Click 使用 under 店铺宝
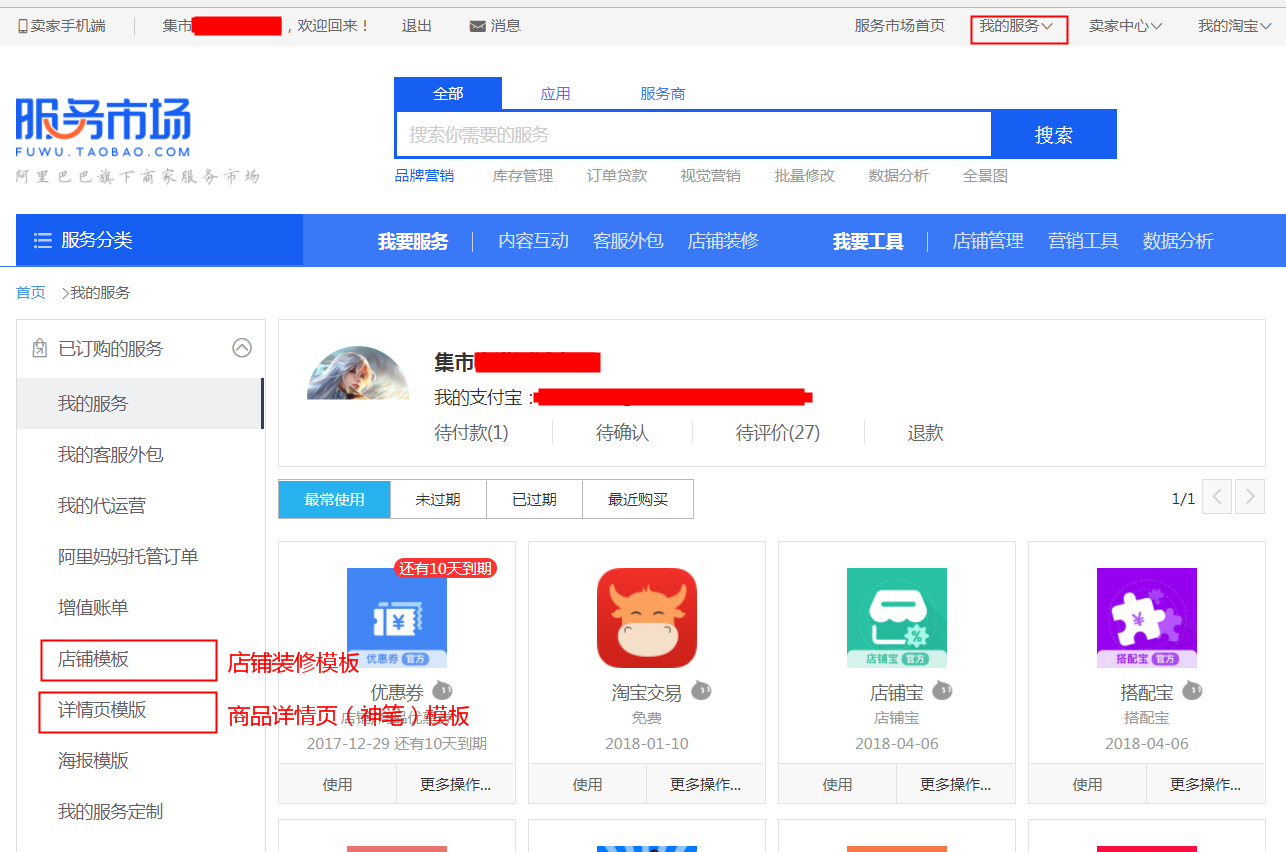Viewport: 1286px width, 852px height. (x=838, y=784)
